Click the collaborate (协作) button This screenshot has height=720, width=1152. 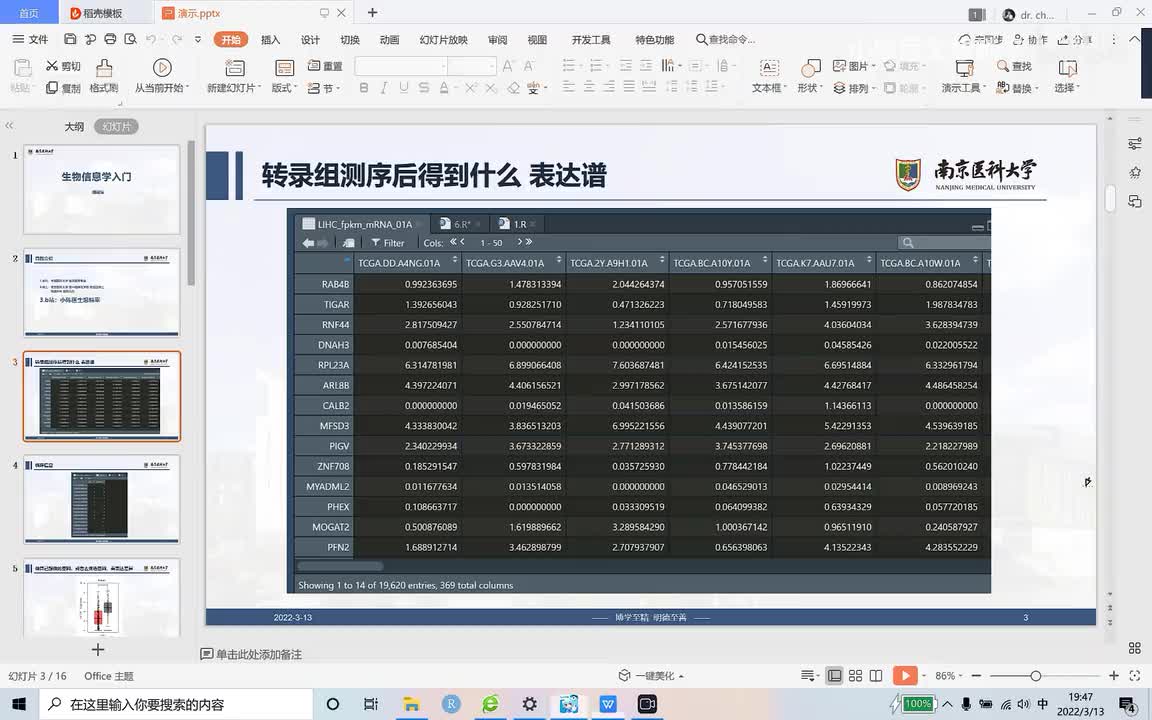(x=1030, y=40)
